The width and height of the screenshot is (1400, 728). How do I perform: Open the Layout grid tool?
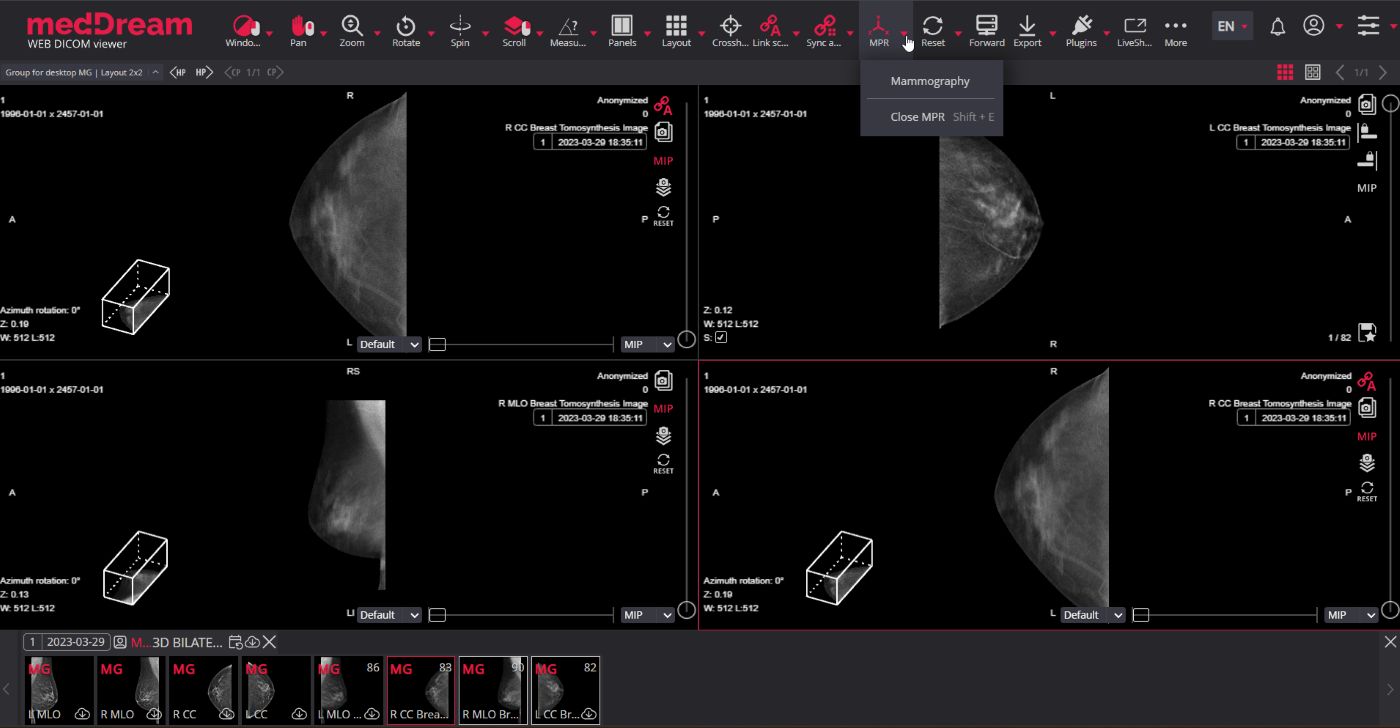tap(676, 29)
